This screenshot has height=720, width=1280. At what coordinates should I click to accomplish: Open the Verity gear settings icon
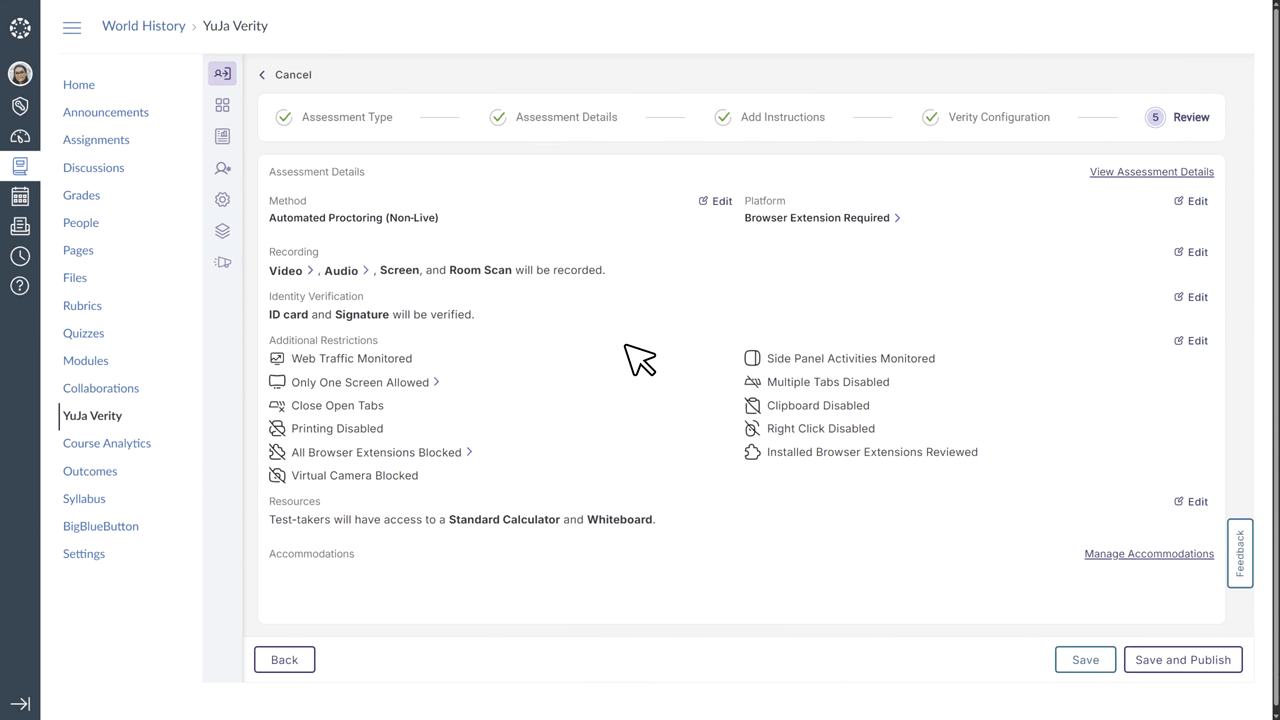(222, 200)
